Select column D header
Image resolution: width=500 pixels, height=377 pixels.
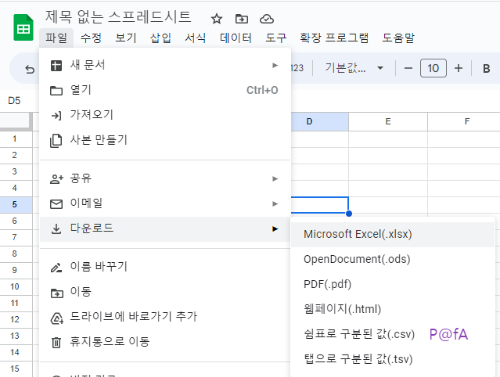319,122
